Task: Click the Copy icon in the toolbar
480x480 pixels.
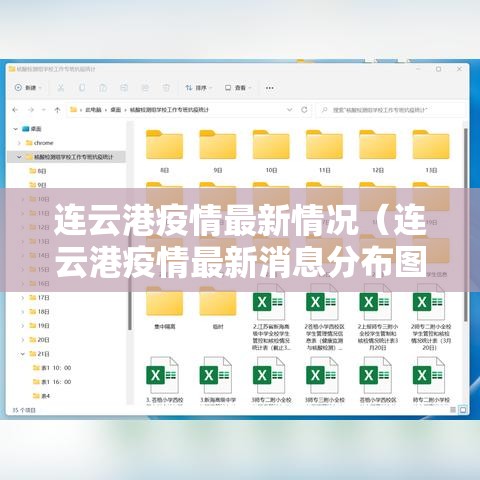Action: (82, 88)
